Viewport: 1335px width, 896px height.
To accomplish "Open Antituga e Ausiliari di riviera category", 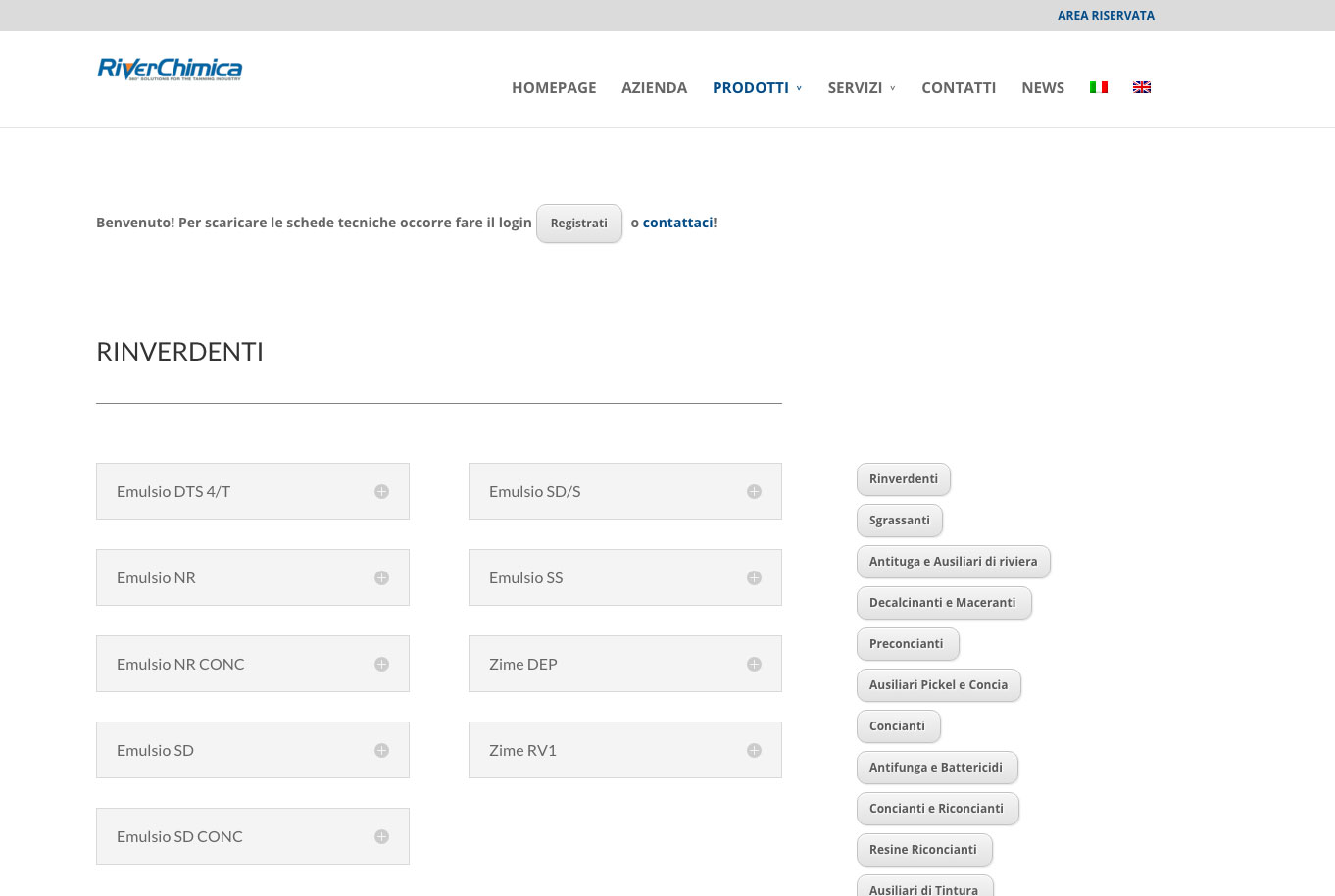I will pyautogui.click(x=954, y=562).
